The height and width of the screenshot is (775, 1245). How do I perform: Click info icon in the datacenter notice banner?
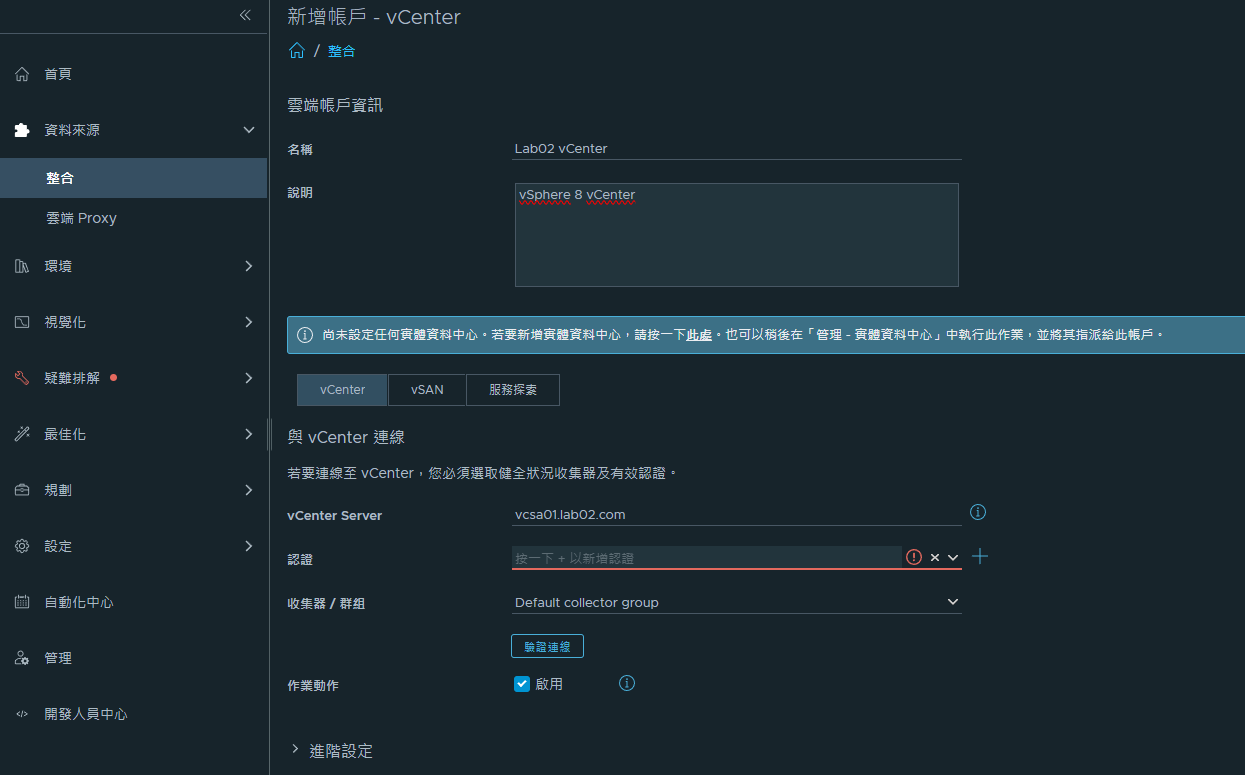[x=305, y=335]
